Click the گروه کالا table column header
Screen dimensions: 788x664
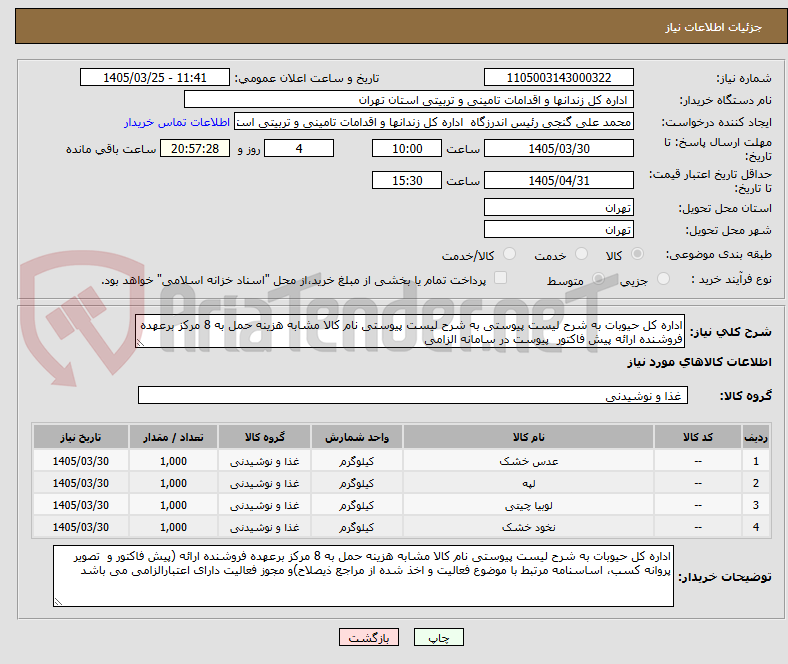point(264,437)
